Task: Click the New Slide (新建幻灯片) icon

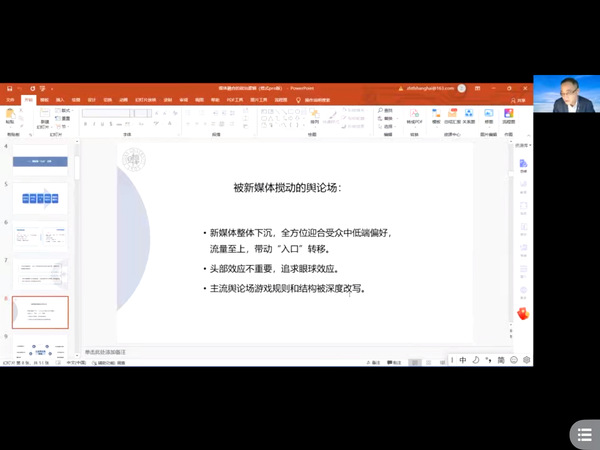Action: (x=45, y=112)
